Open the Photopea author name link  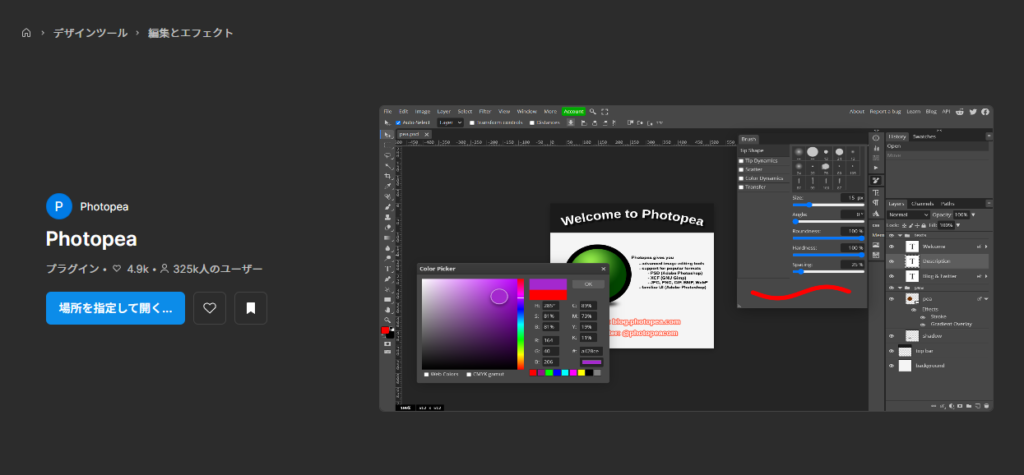point(104,206)
